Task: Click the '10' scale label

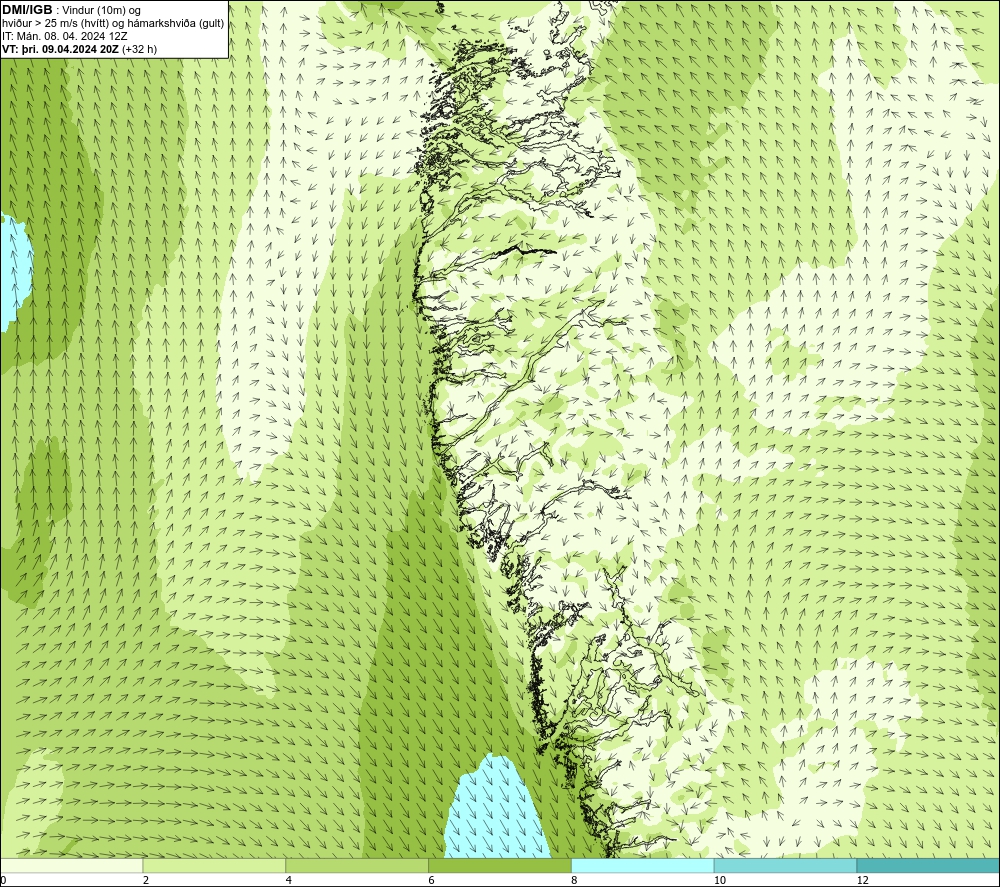Action: click(719, 880)
